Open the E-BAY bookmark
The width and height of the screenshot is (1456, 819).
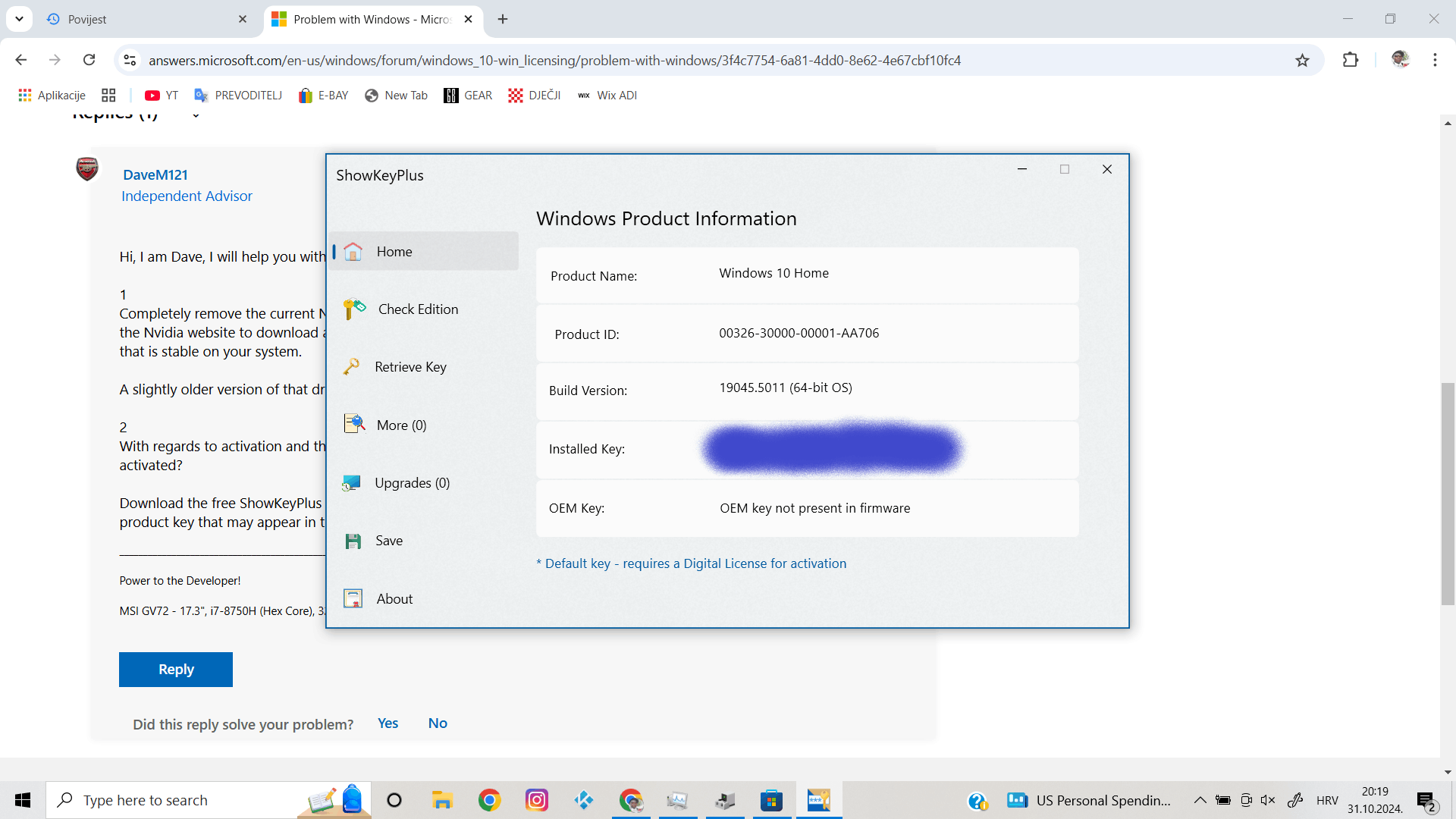point(324,95)
